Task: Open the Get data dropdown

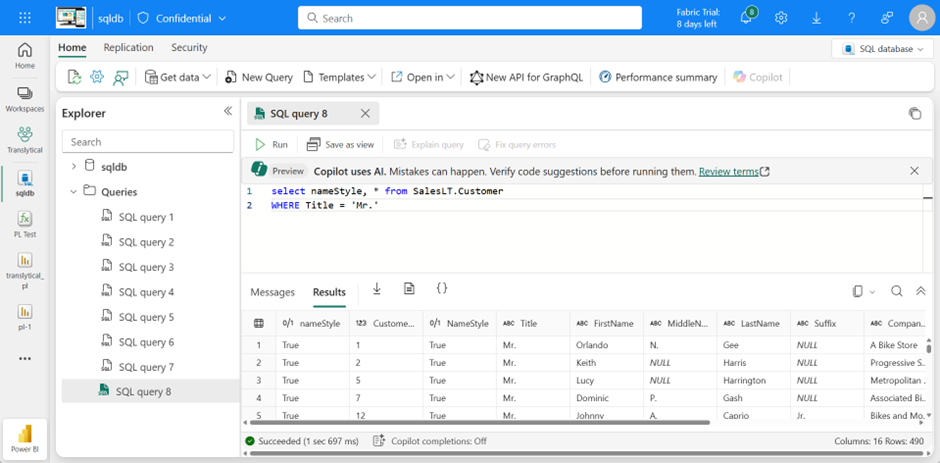Action: (x=178, y=77)
